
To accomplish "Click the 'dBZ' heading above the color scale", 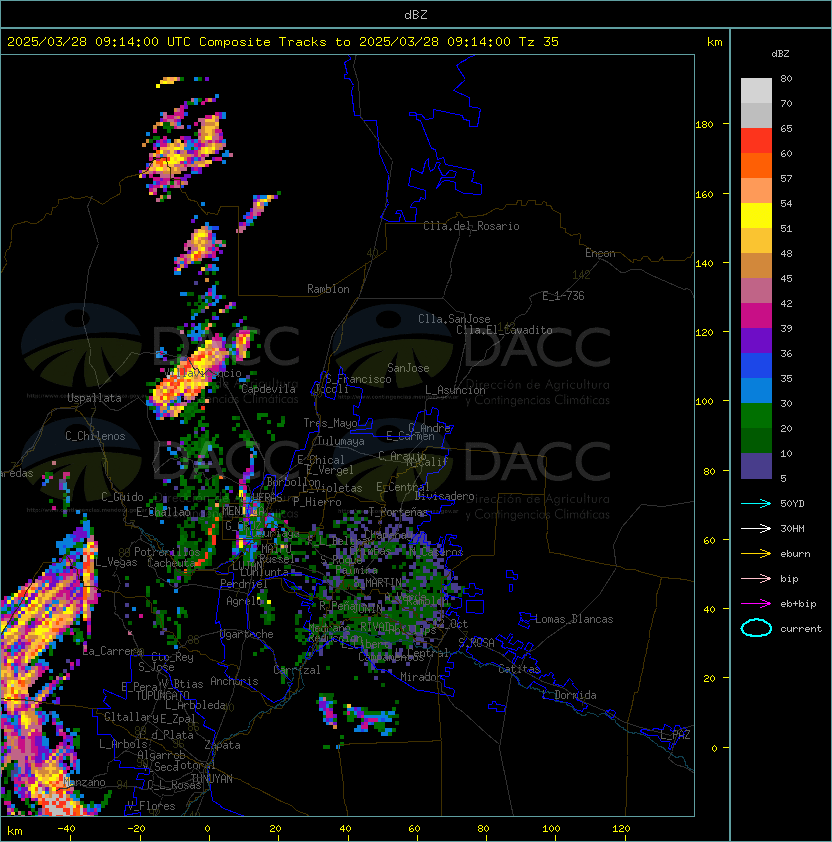I will point(780,54).
